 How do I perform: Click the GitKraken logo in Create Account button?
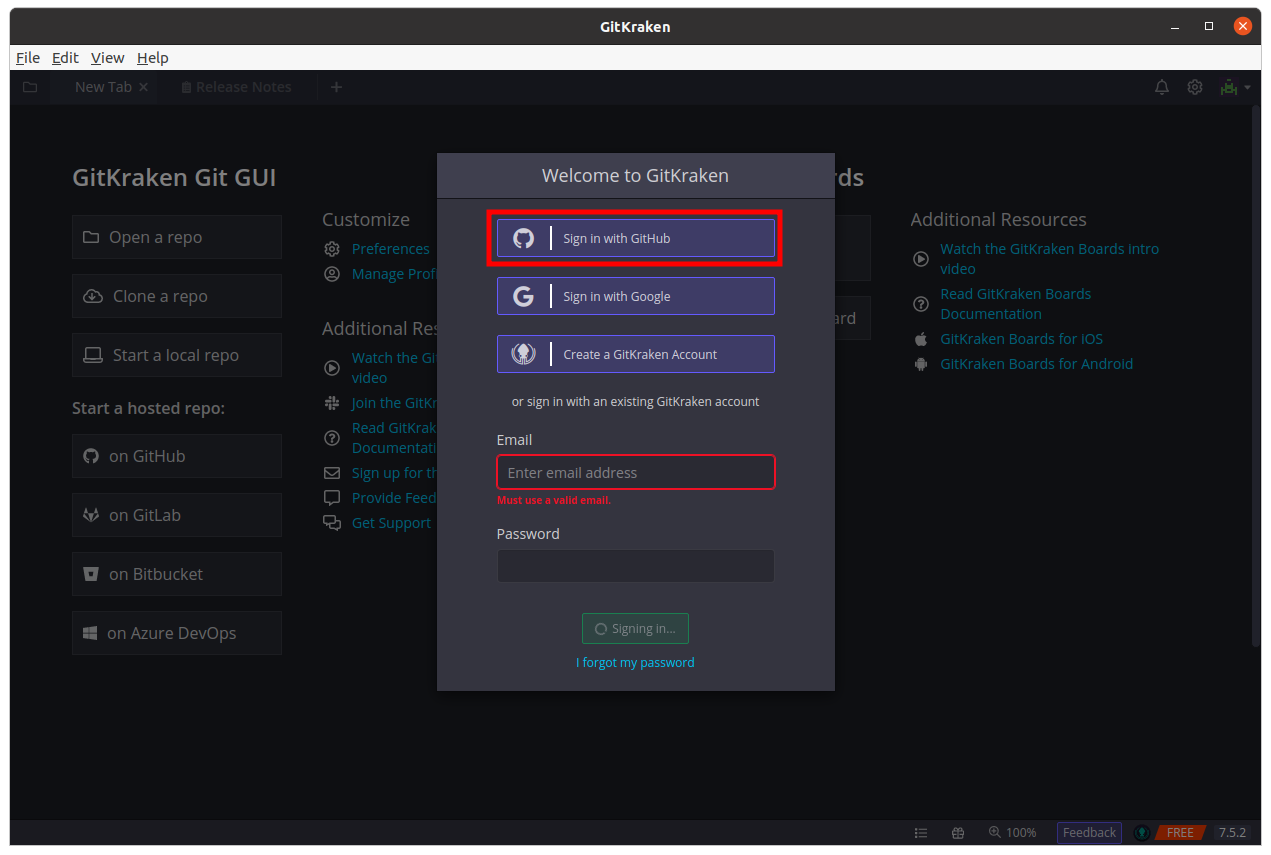[x=524, y=354]
